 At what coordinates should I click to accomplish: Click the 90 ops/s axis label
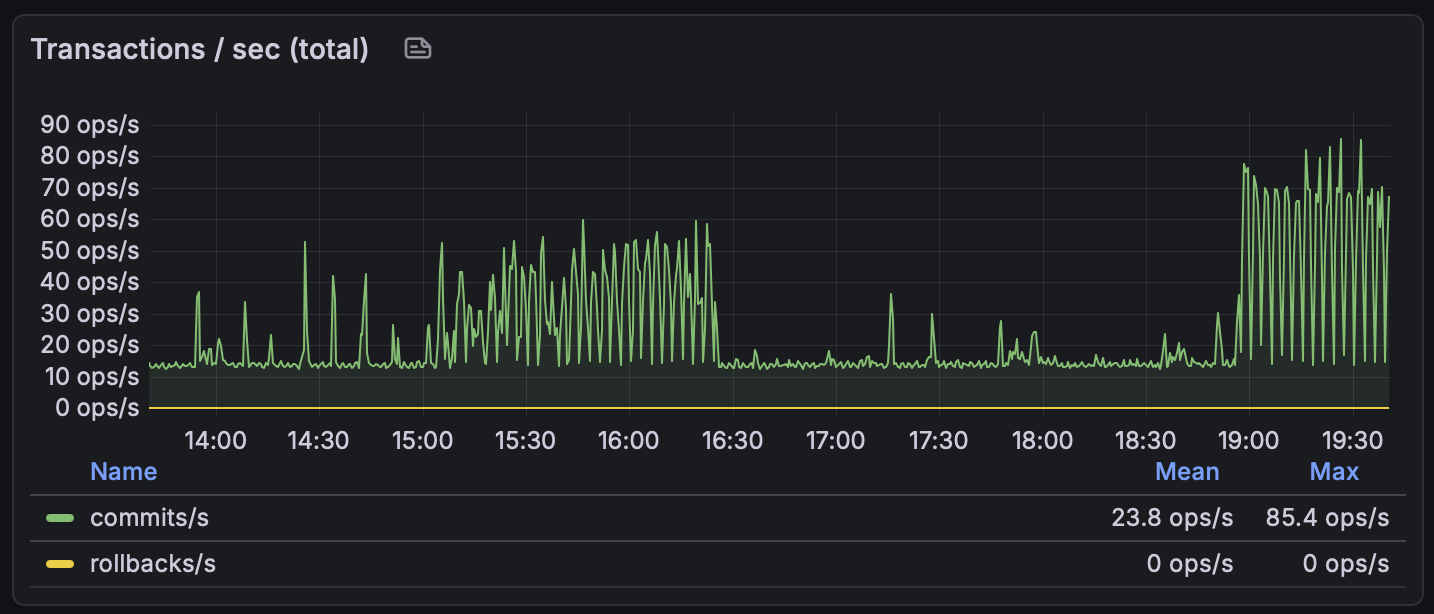tap(89, 124)
